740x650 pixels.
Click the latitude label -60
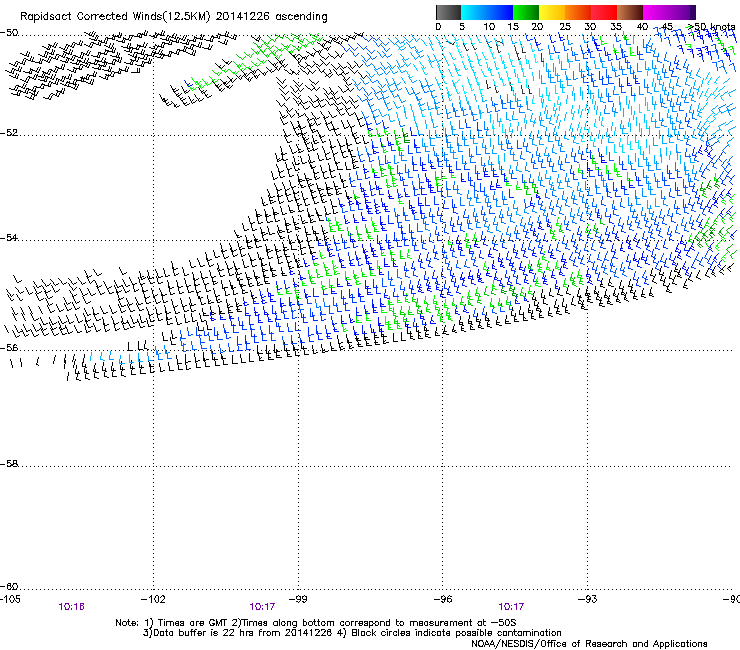[9, 586]
